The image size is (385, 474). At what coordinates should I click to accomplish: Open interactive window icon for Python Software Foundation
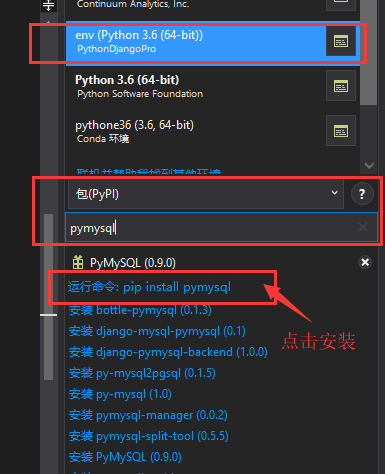click(341, 86)
